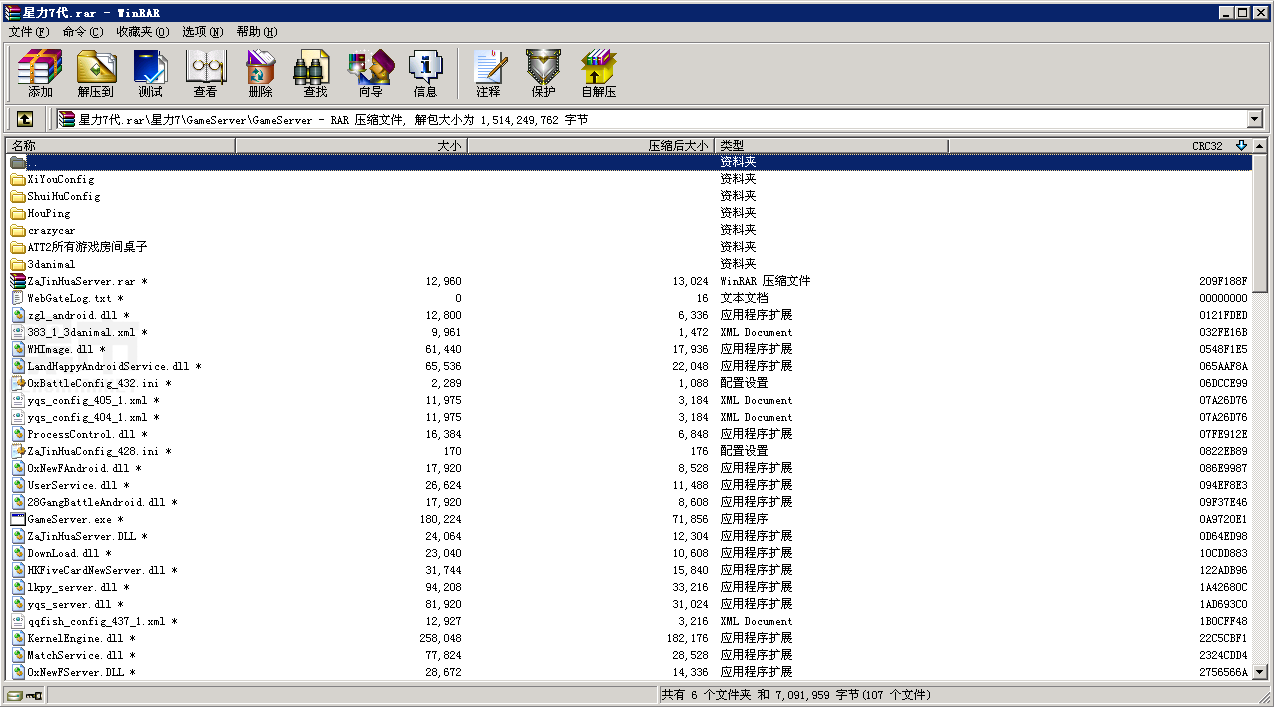Sort by the CRC32 column header
Screen dimensions: 1274x707
1099,146
